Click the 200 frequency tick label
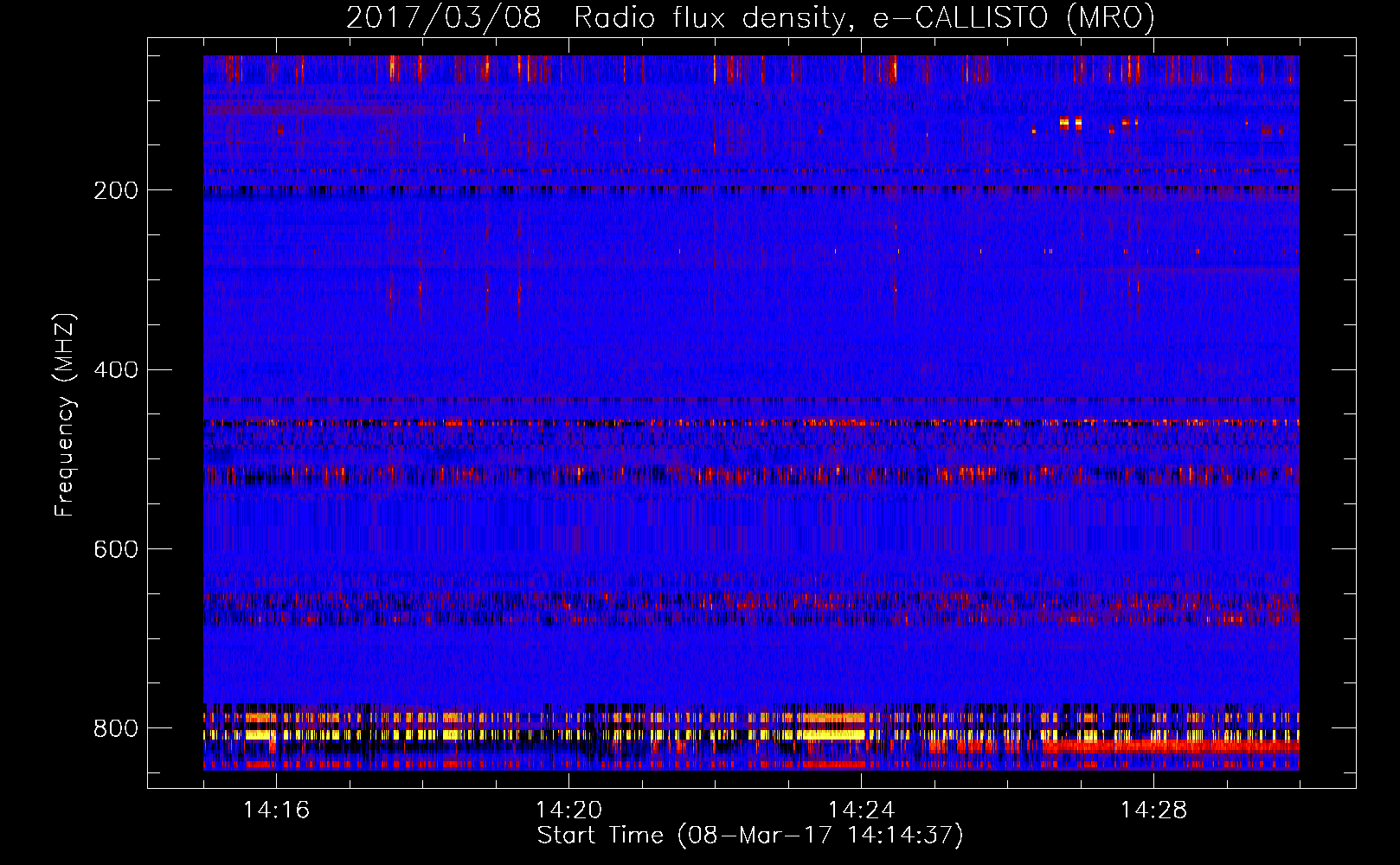This screenshot has width=1400, height=865. (116, 190)
